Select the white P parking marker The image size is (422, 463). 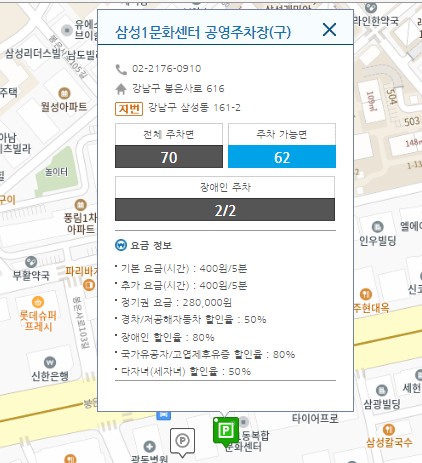(x=182, y=442)
